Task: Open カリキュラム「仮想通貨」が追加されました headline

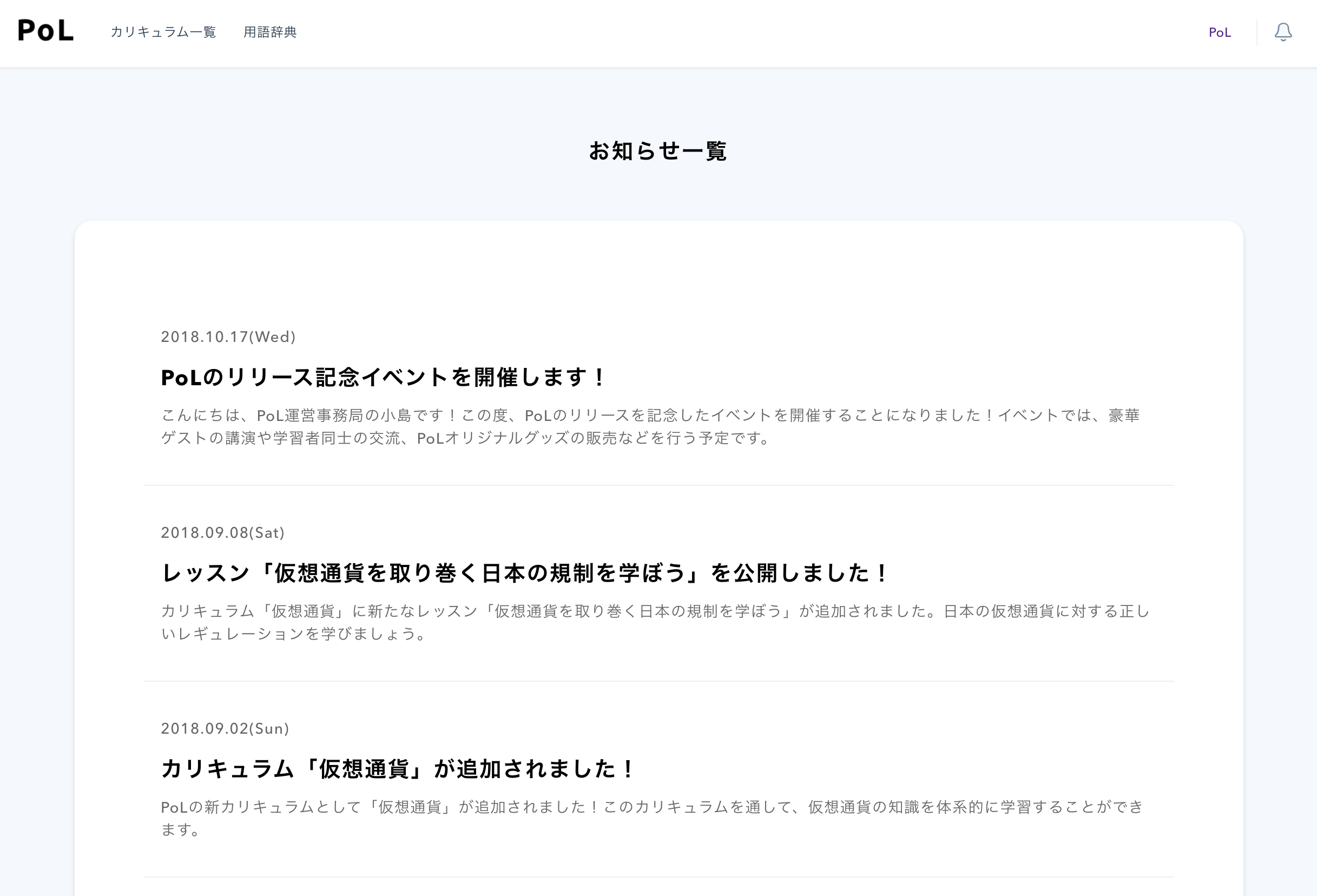Action: tap(398, 769)
